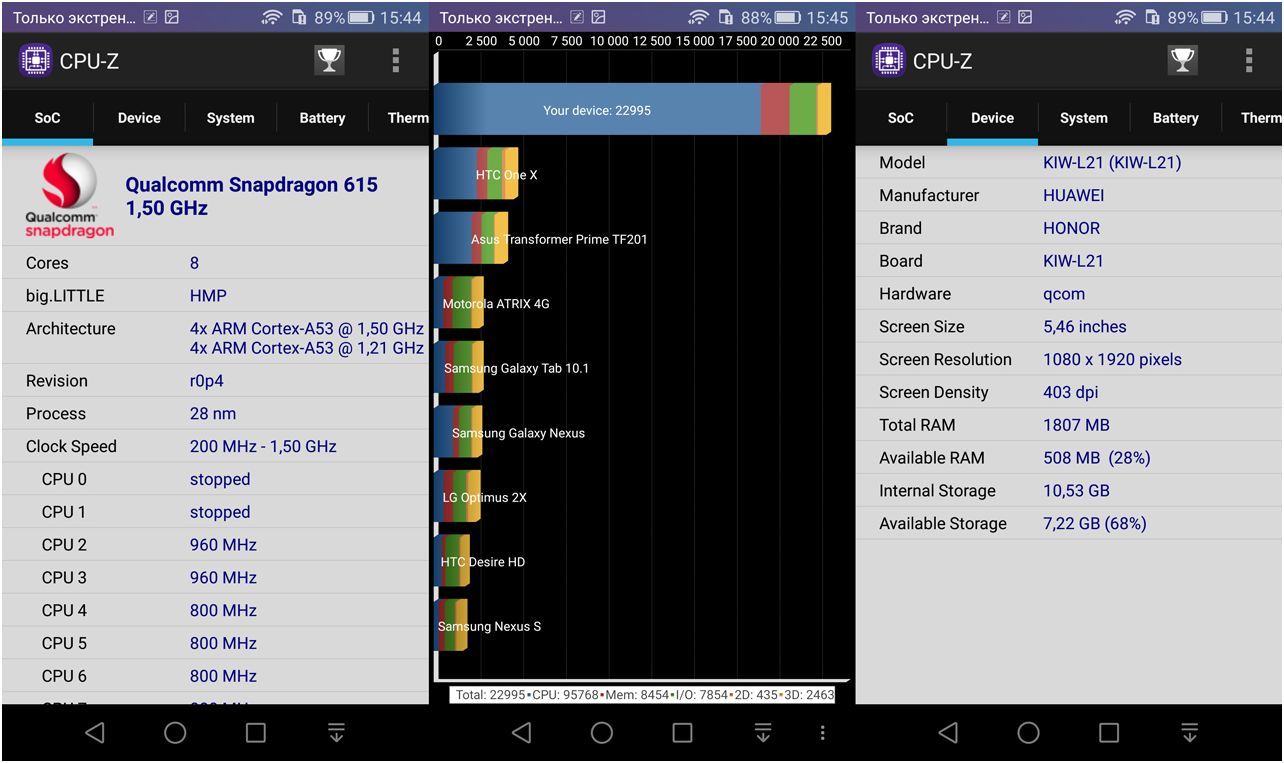This screenshot has width=1284, height=763.
Task: Switch to the SoC tab on the Device info screen
Action: pos(900,118)
